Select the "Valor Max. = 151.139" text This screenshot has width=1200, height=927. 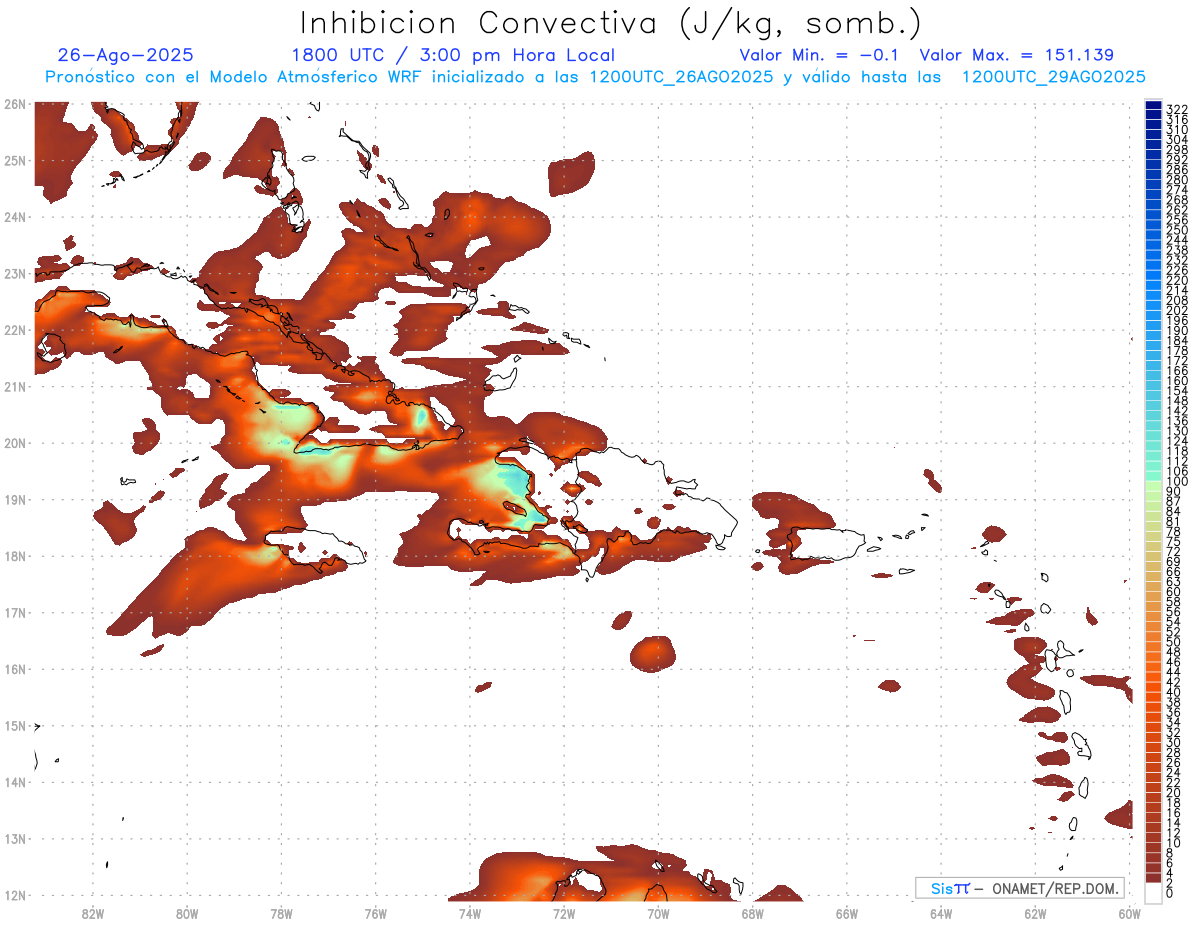1017,55
